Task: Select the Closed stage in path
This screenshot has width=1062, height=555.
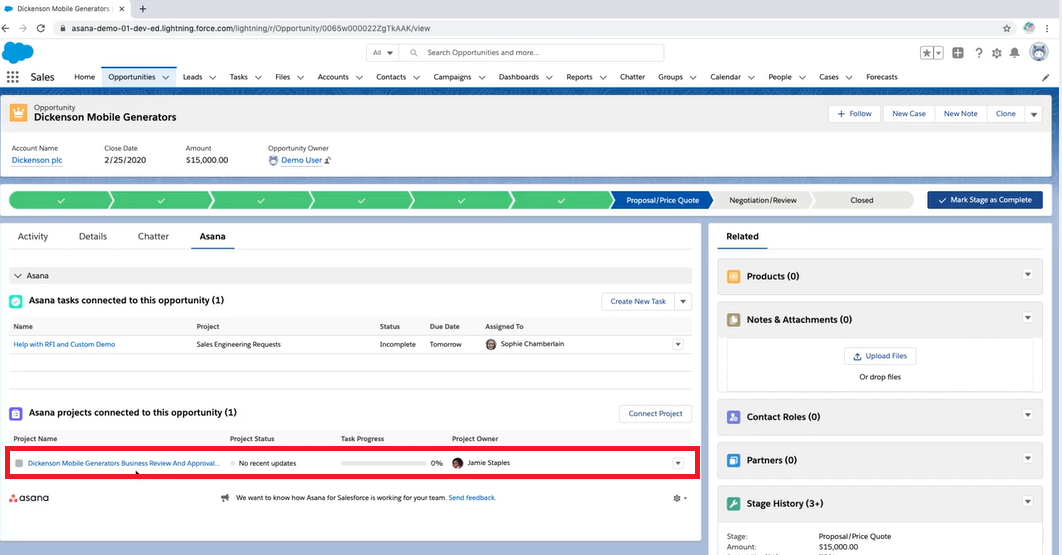Action: [x=862, y=200]
